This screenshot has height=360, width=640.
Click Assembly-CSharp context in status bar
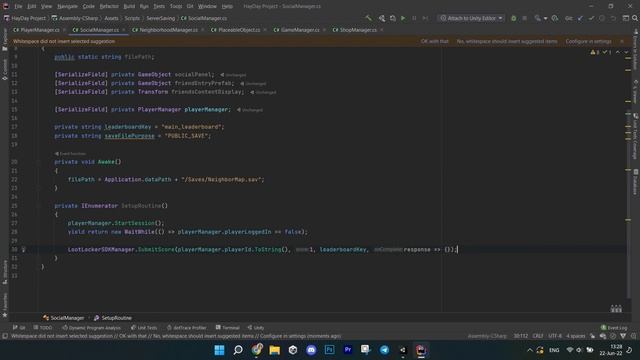487,336
